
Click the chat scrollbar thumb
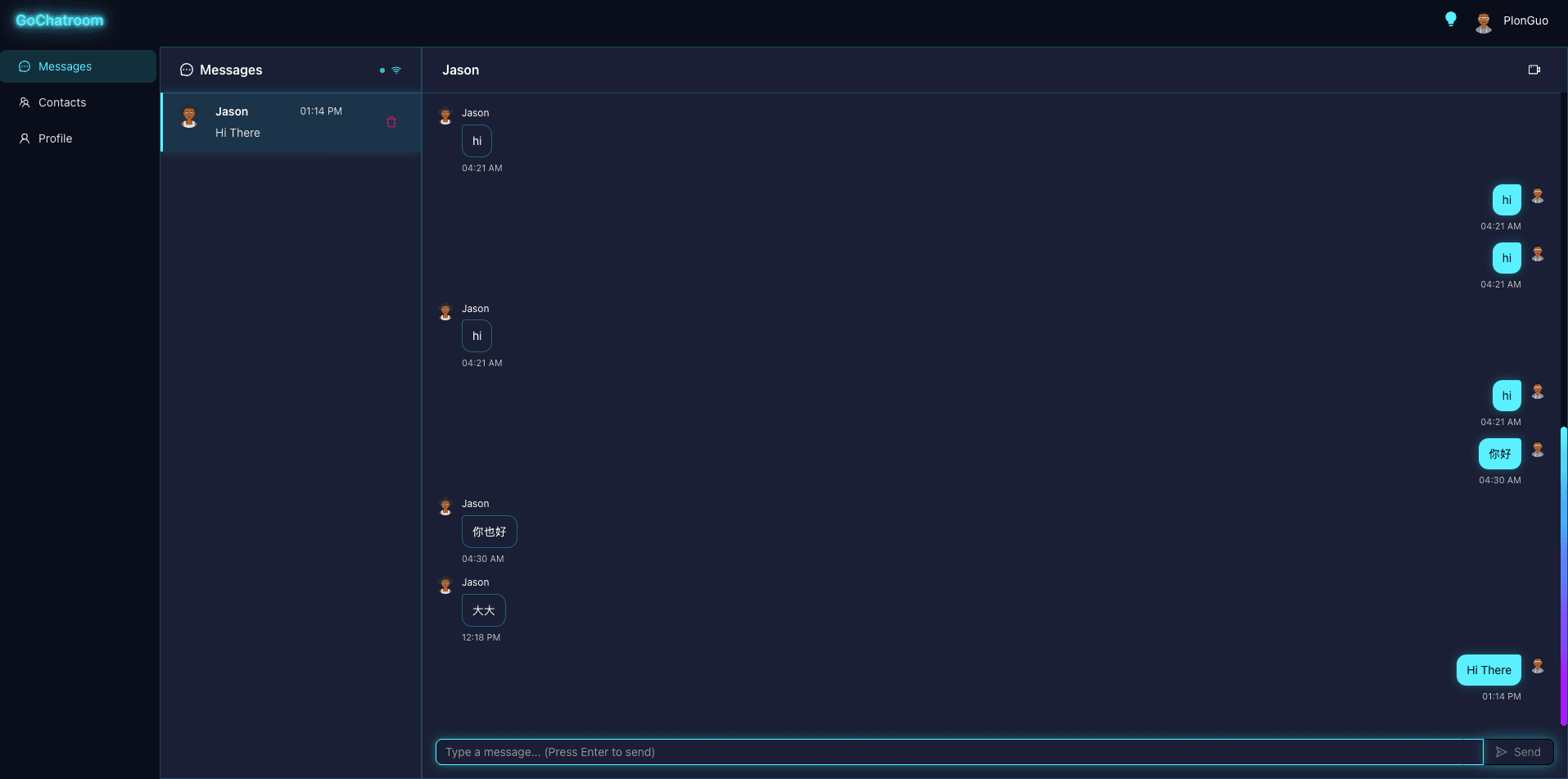click(x=1564, y=576)
